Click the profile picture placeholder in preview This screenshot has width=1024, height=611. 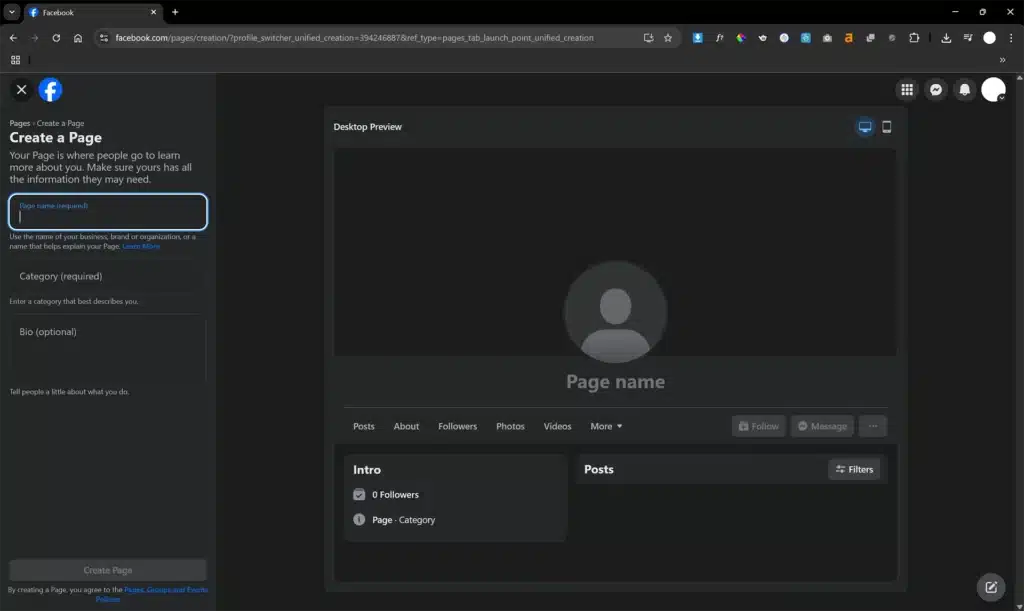[615, 312]
